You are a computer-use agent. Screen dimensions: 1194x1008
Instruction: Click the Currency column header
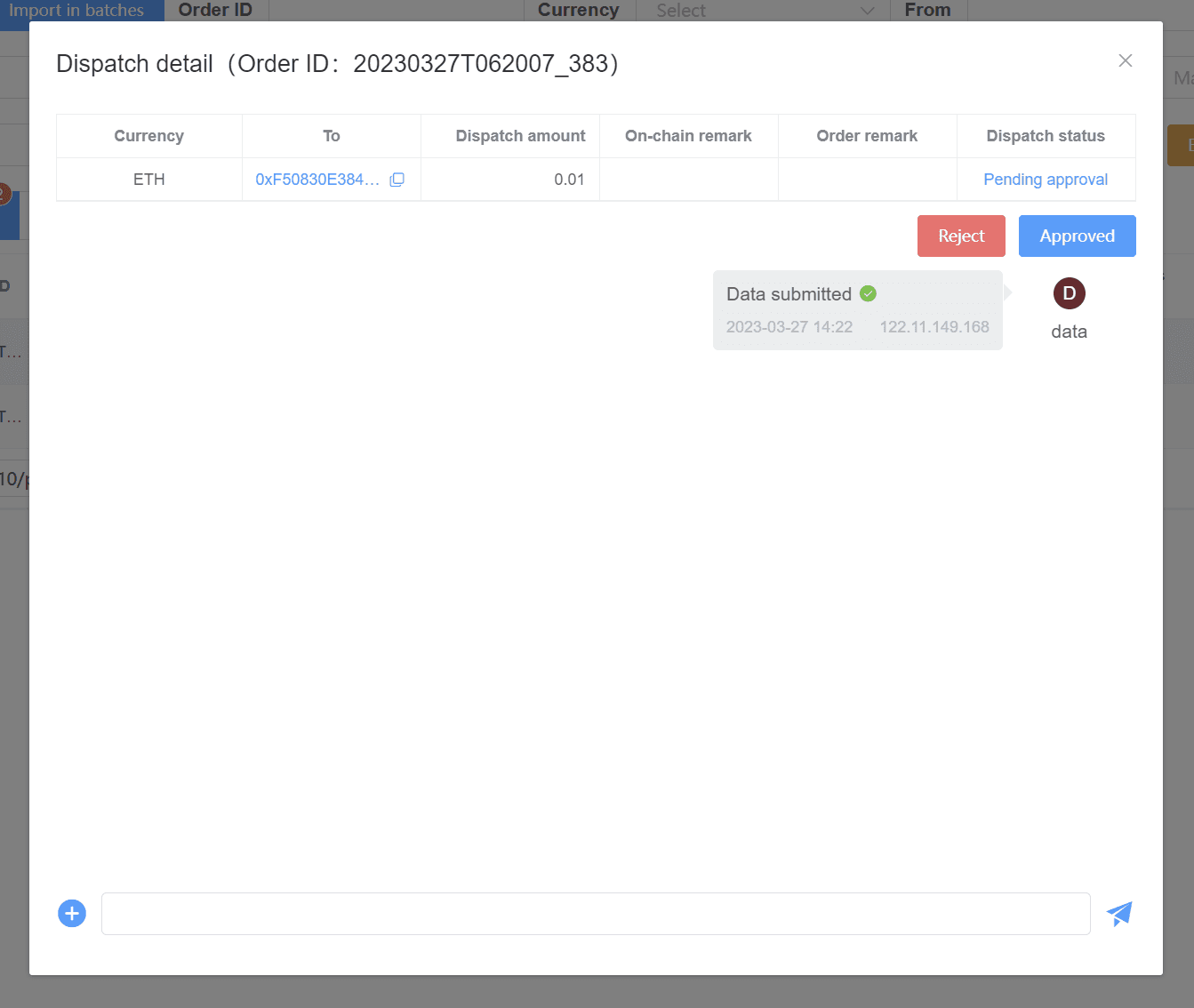click(148, 135)
